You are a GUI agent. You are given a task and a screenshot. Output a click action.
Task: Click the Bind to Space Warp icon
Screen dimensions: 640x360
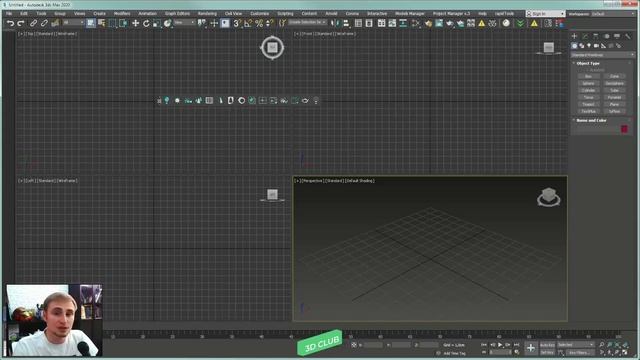point(55,23)
